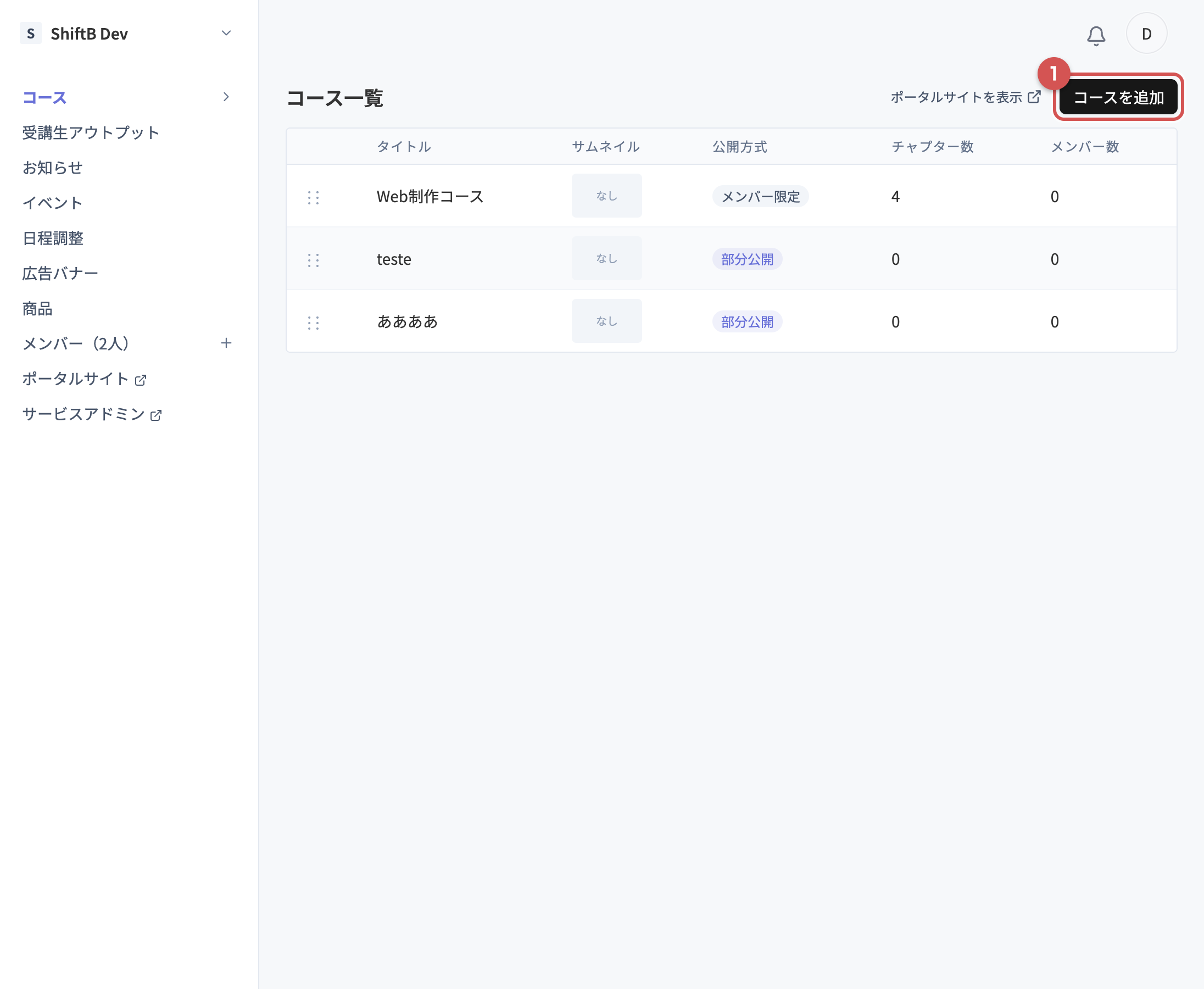The image size is (1204, 989).
Task: Click the 部分公開 badge on ああああ row
Action: 747,322
